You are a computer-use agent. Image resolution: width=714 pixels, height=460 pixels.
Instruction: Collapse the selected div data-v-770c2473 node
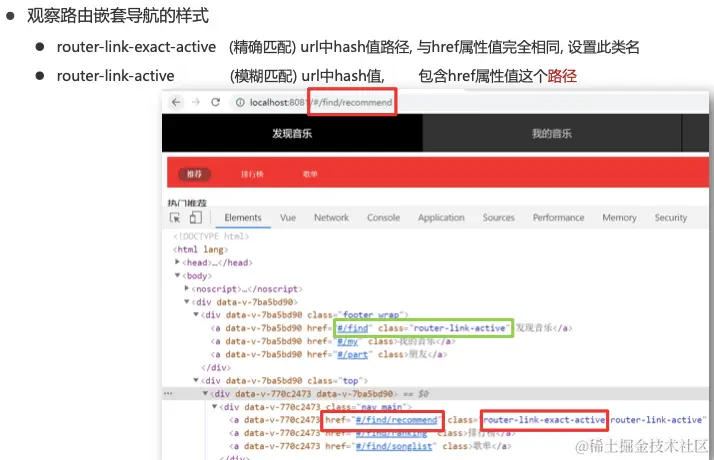(x=205, y=393)
